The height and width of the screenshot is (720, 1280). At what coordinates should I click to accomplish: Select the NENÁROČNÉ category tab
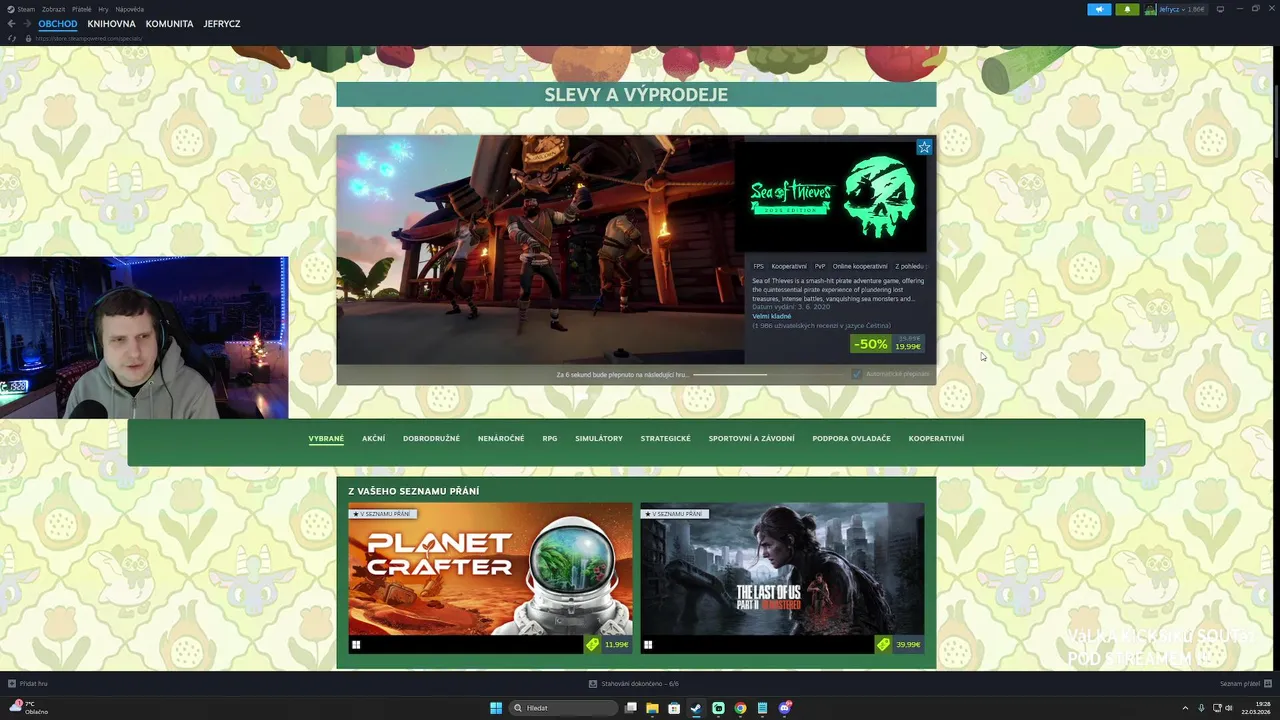pyautogui.click(x=501, y=438)
